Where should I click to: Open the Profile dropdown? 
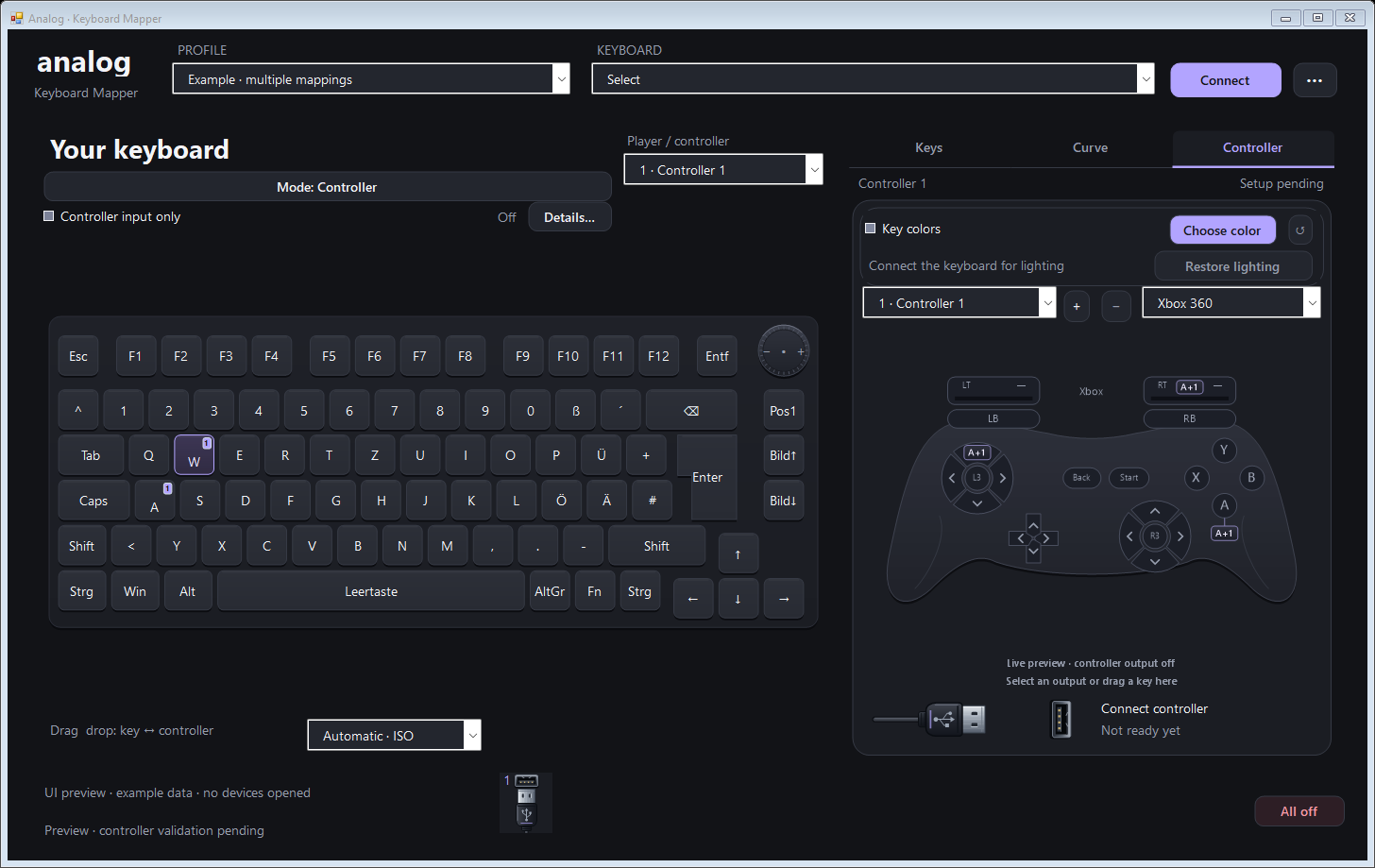(371, 79)
